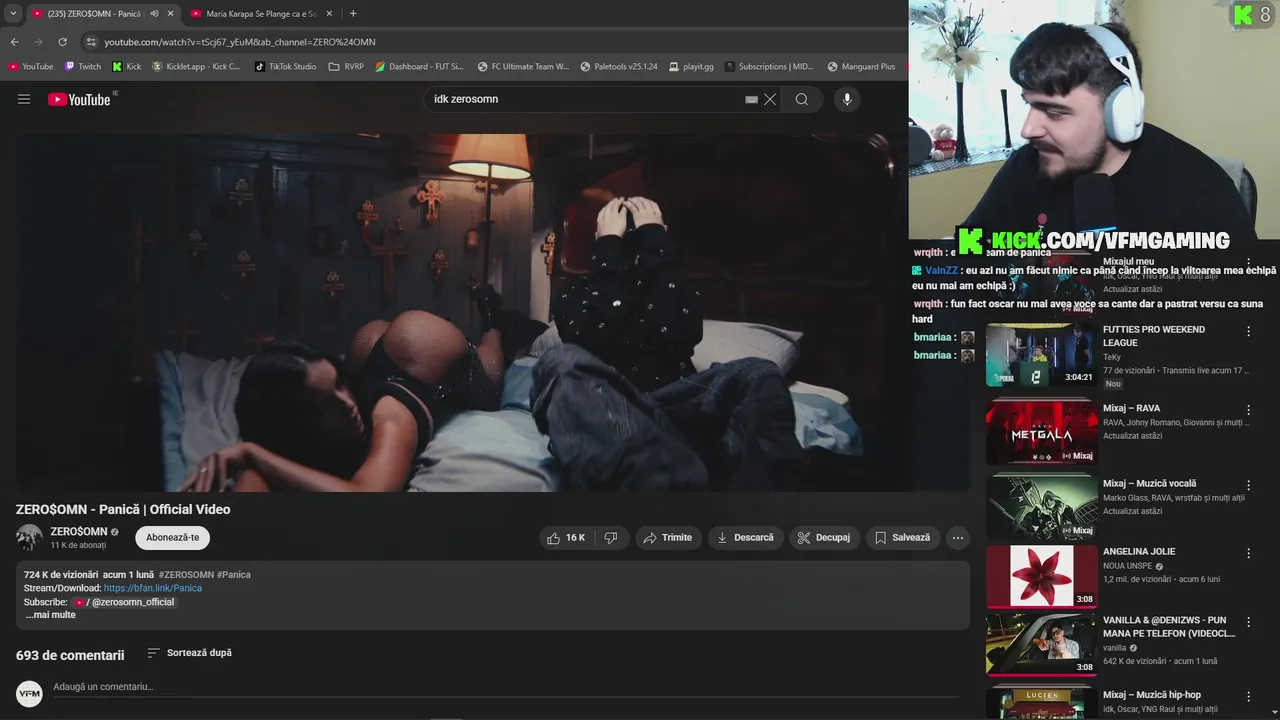The width and height of the screenshot is (1280, 720).
Task: Open the YouTube guide hamburger menu
Action: coord(24,99)
